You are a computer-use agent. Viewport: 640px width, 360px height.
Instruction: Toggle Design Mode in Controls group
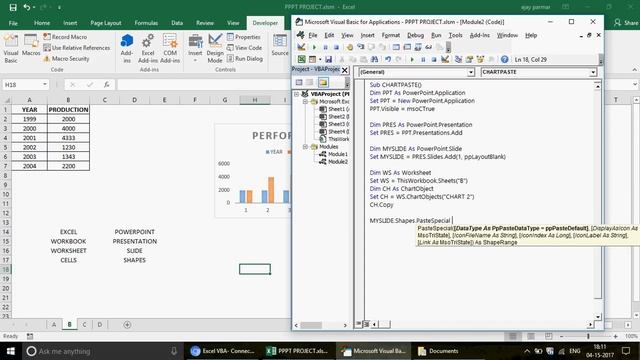(x=215, y=49)
